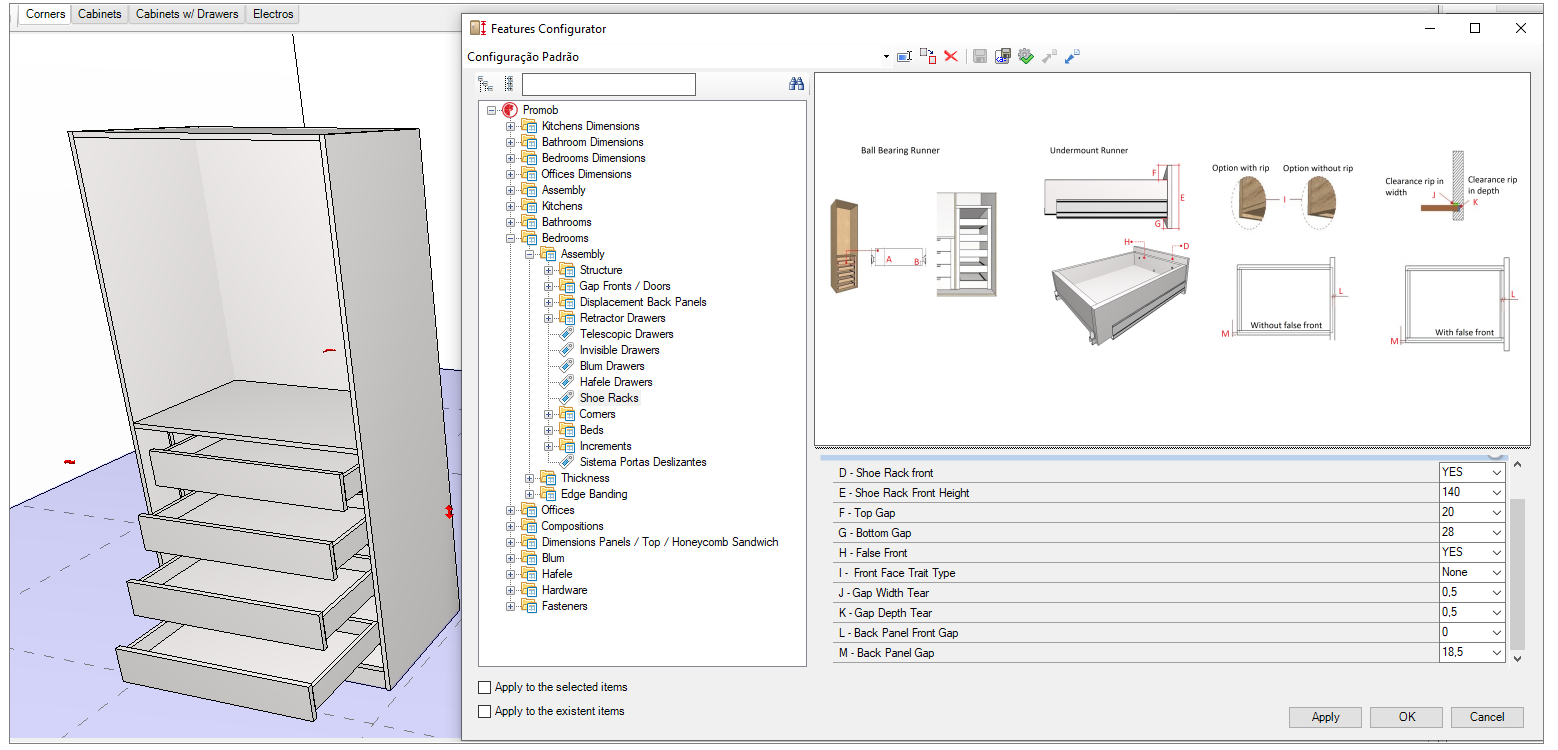This screenshot has height=750, width=1558.
Task: Enable Apply to the existent items
Action: tap(485, 711)
